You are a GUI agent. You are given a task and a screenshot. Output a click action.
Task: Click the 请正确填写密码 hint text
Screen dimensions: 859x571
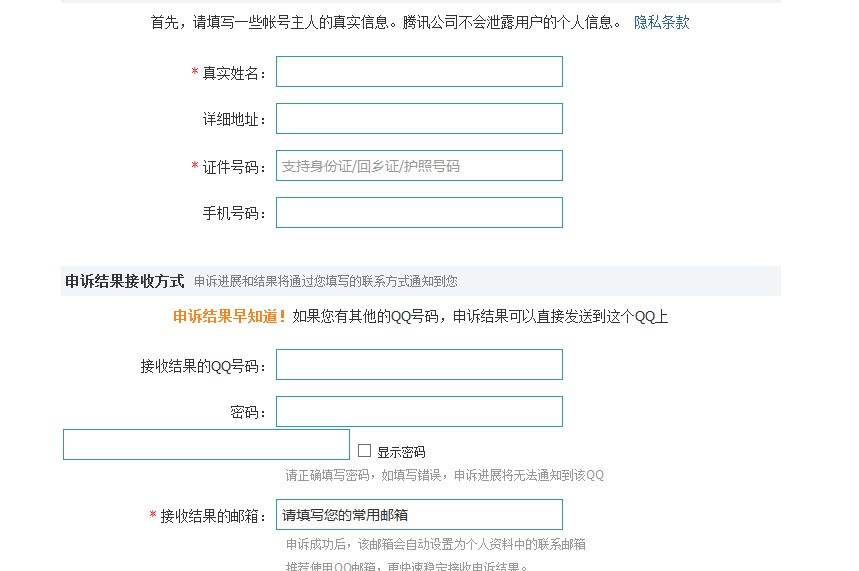[444, 476]
